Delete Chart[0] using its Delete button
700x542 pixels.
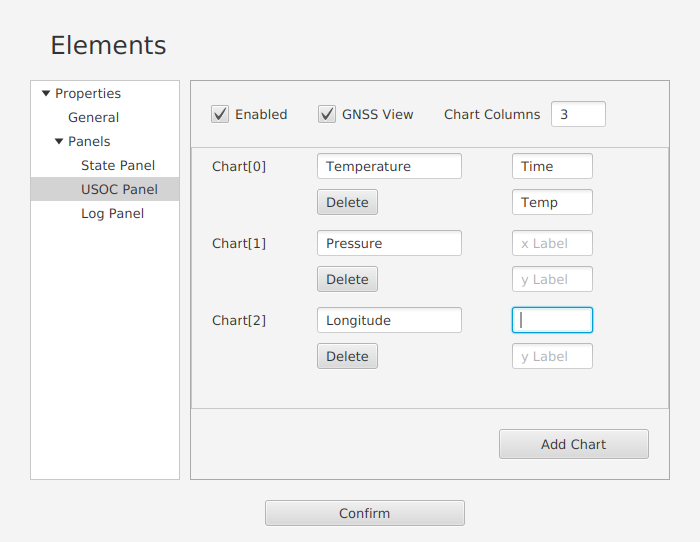(x=347, y=202)
